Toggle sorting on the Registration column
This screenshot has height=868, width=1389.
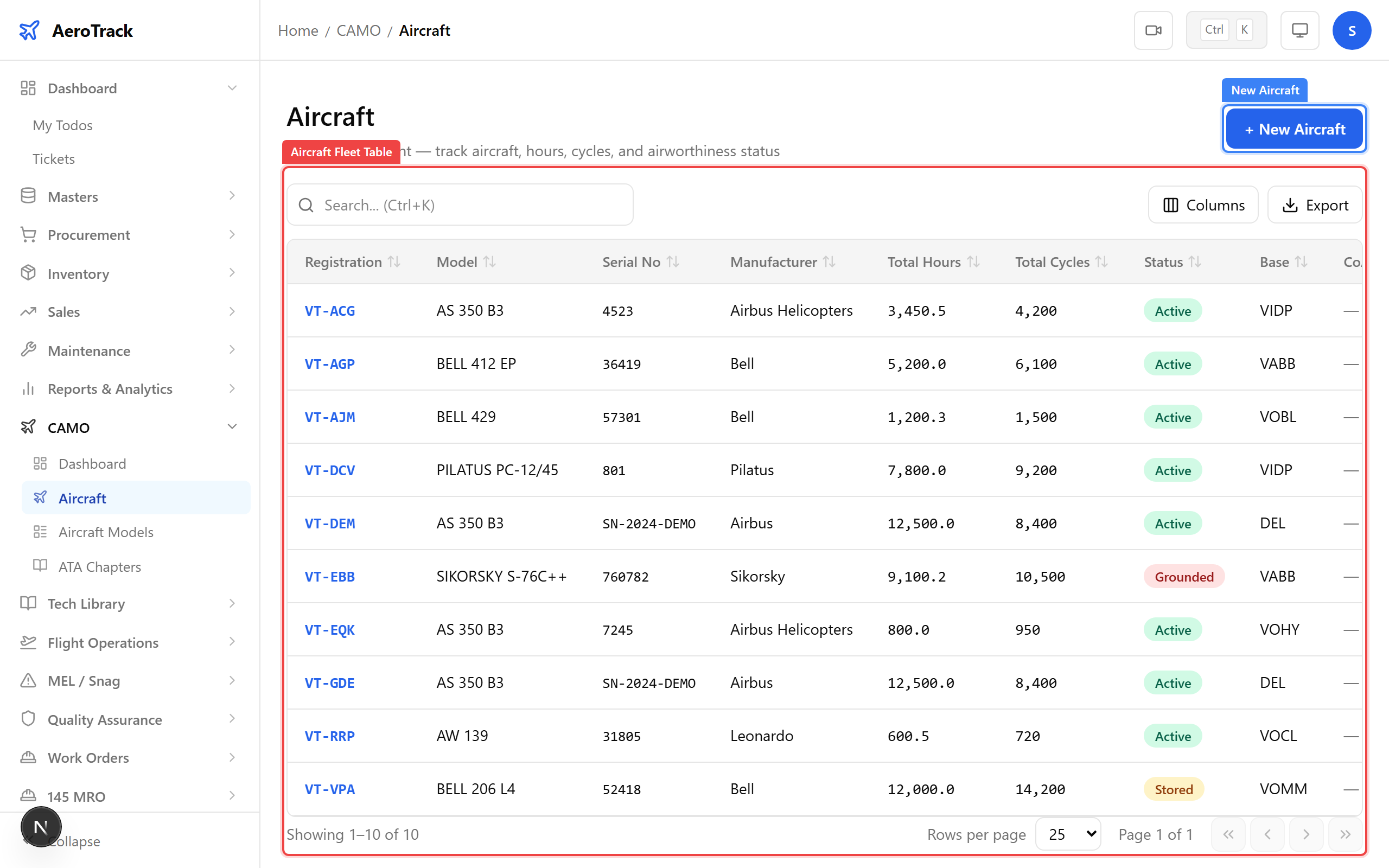[x=395, y=262]
